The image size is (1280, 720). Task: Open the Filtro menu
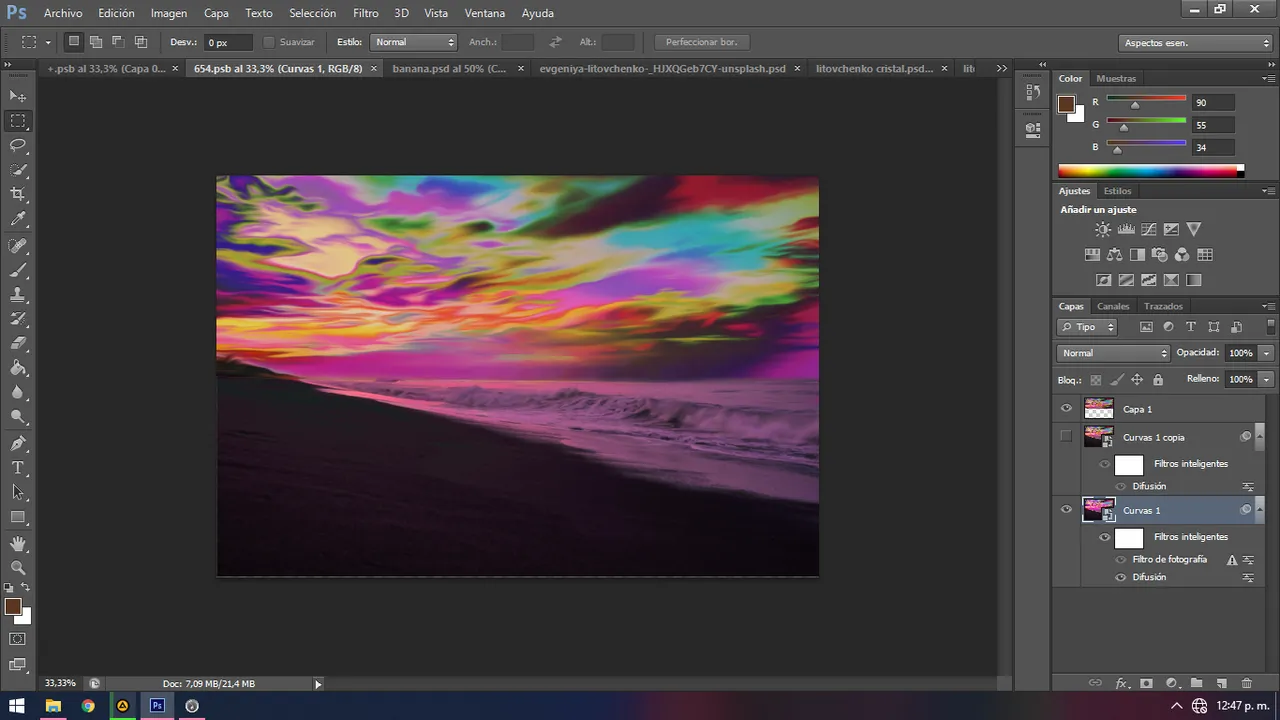[x=366, y=13]
